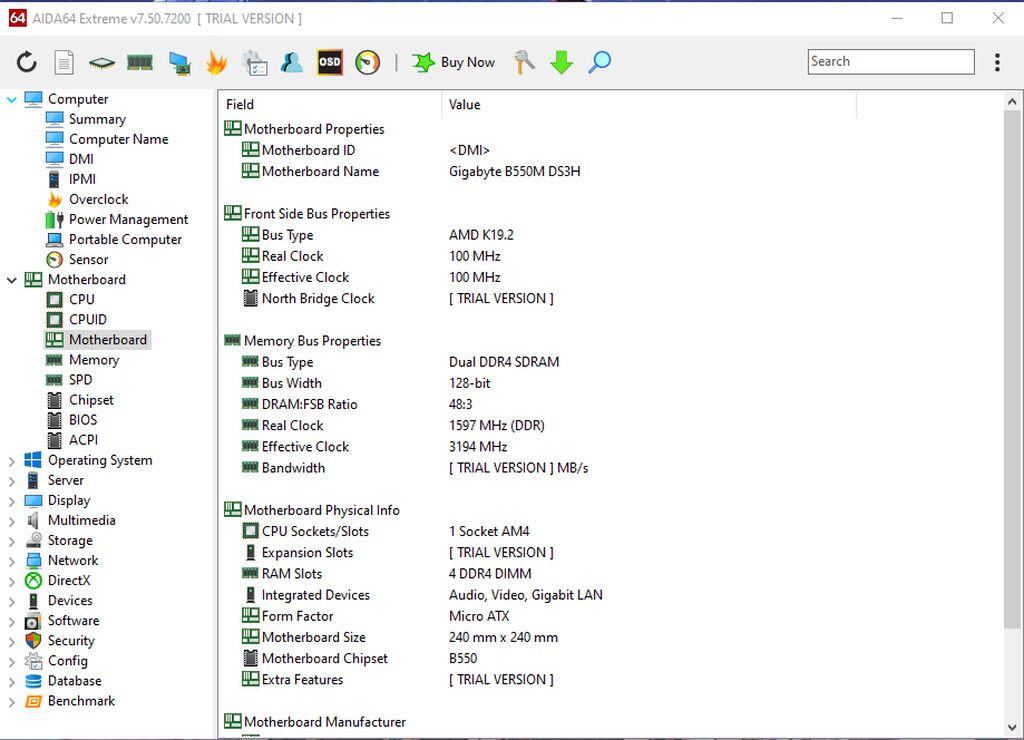The width and height of the screenshot is (1024, 740).
Task: Select the Overclock tree entry
Action: click(98, 199)
